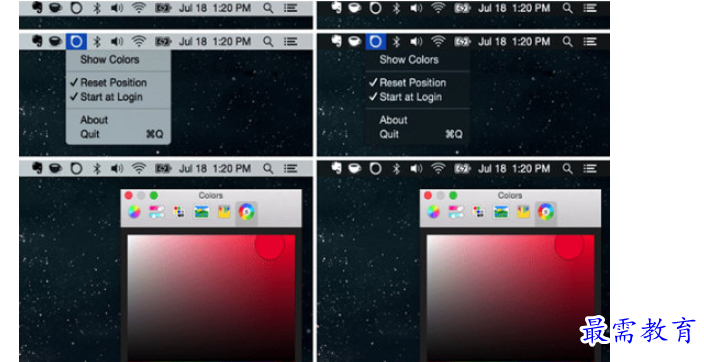This screenshot has width=704, height=362.
Task: Select crayons (pencils) tab in light-theme Colors window
Action: (x=224, y=212)
